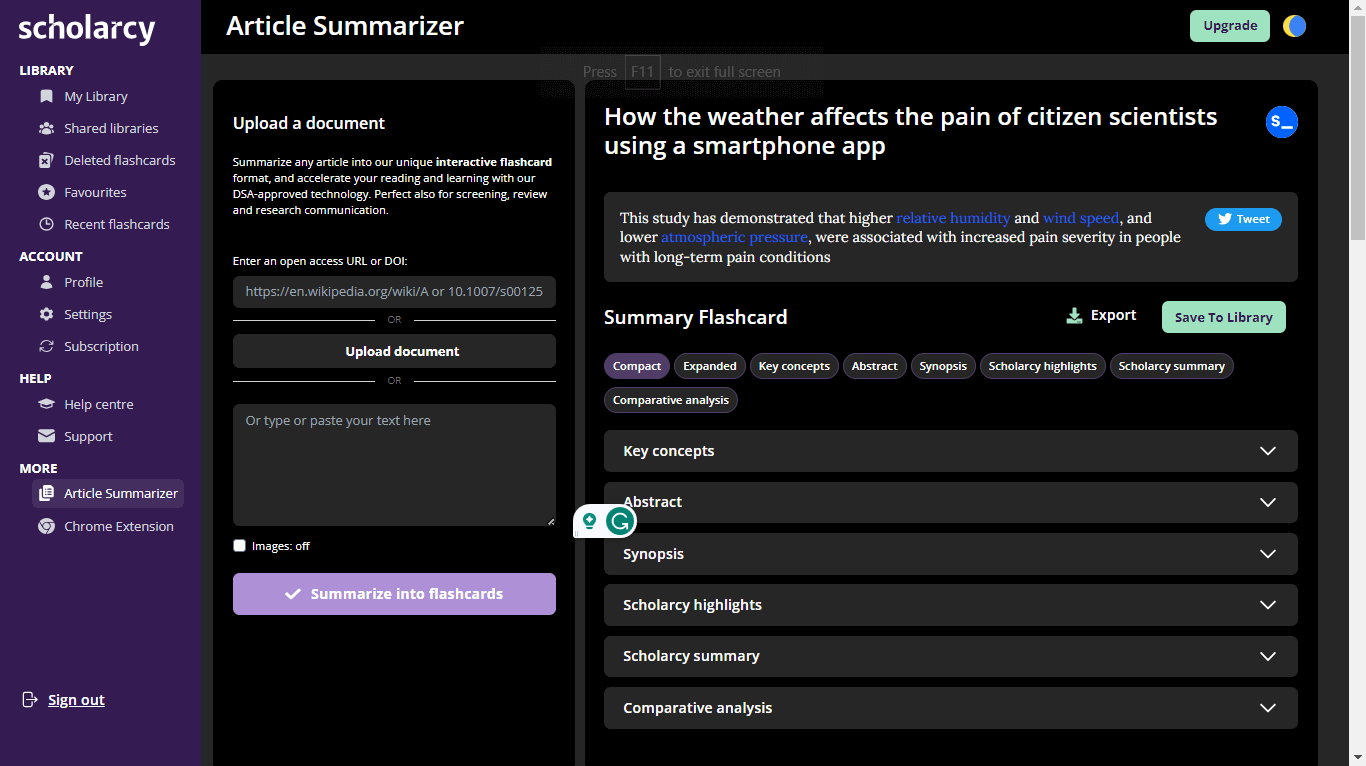Click the Chrome Extension icon
Viewport: 1366px width, 766px height.
click(x=46, y=526)
